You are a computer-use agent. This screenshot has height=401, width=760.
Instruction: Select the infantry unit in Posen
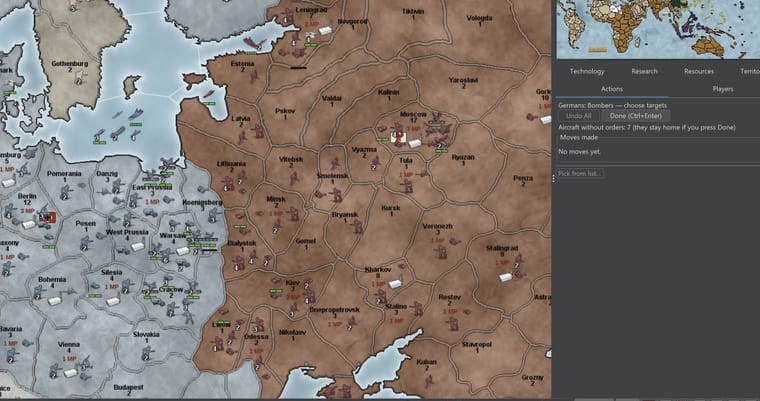[85, 242]
